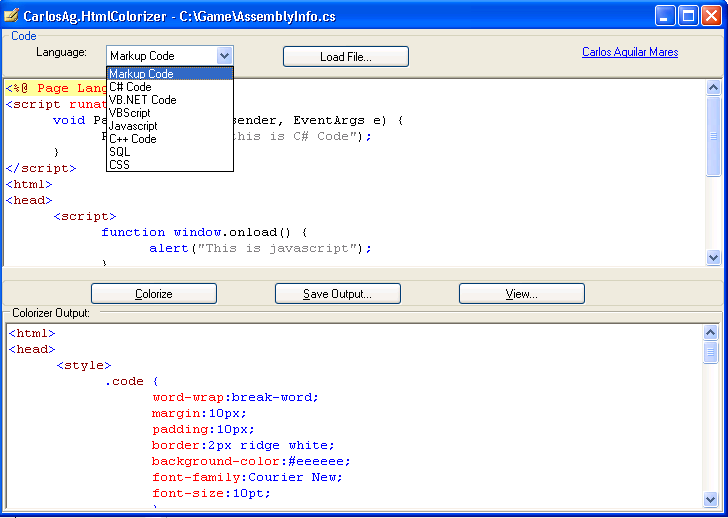Open the Language combo box arrow
728x518 pixels.
[224, 56]
